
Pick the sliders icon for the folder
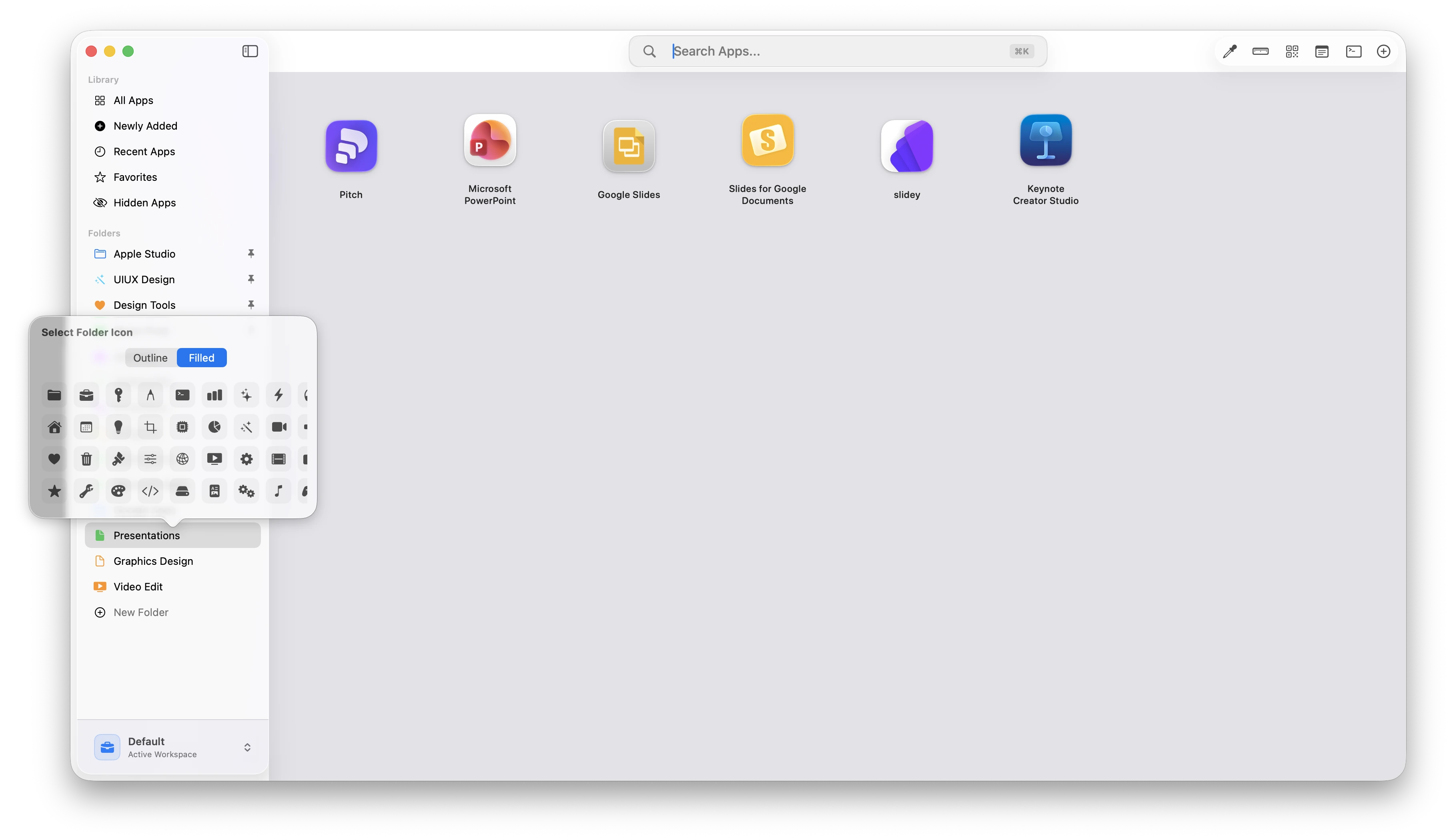point(150,459)
